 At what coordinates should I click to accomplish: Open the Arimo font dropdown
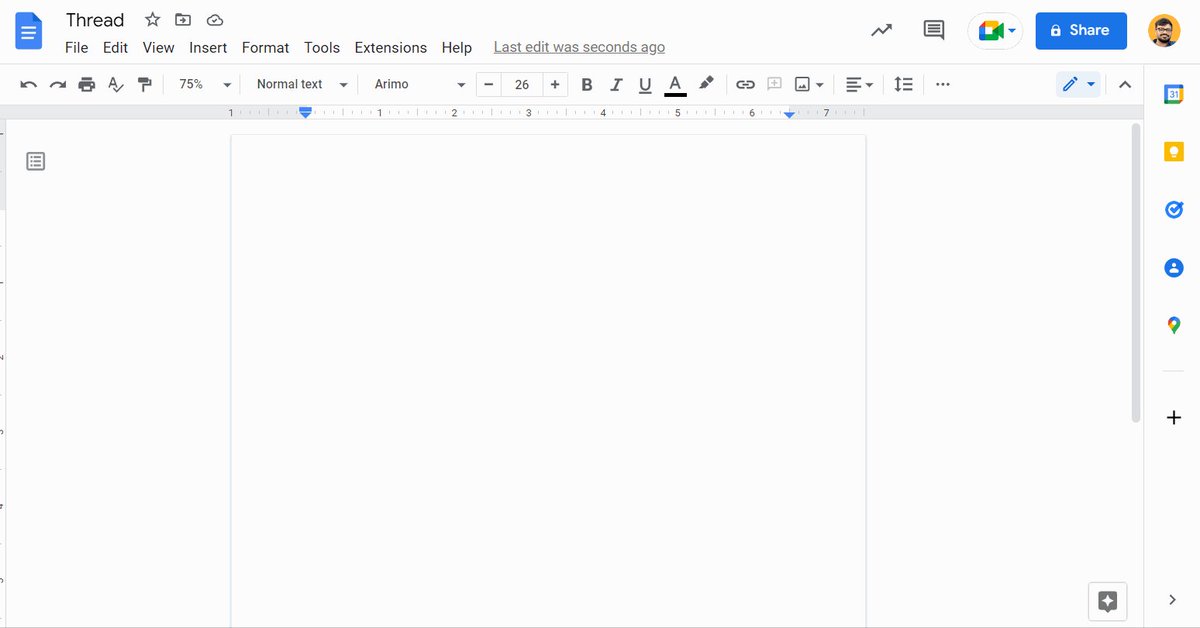click(420, 85)
